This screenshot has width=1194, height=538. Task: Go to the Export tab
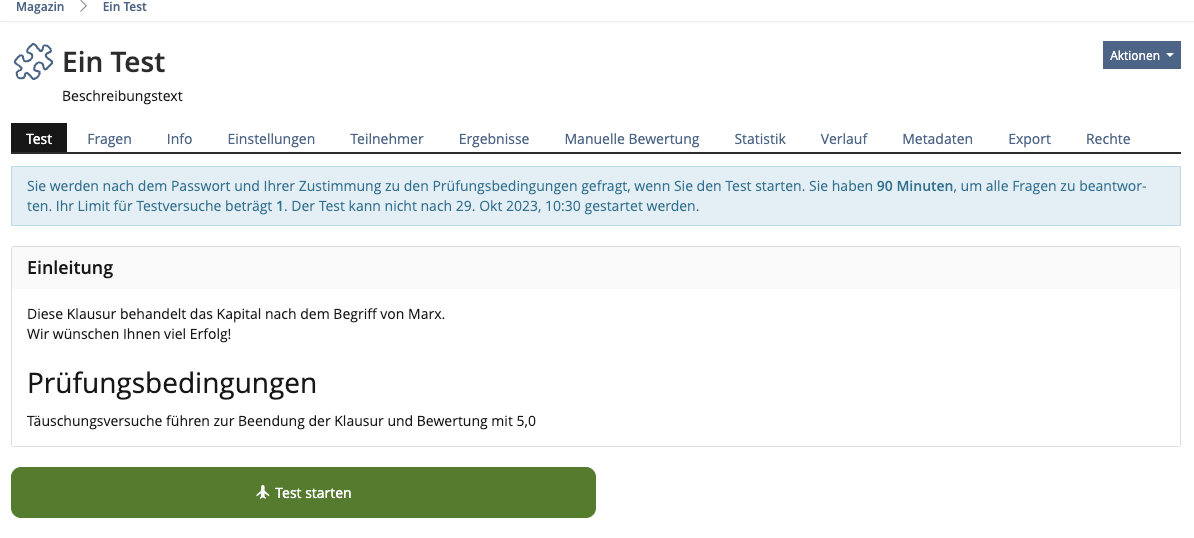[x=1029, y=139]
